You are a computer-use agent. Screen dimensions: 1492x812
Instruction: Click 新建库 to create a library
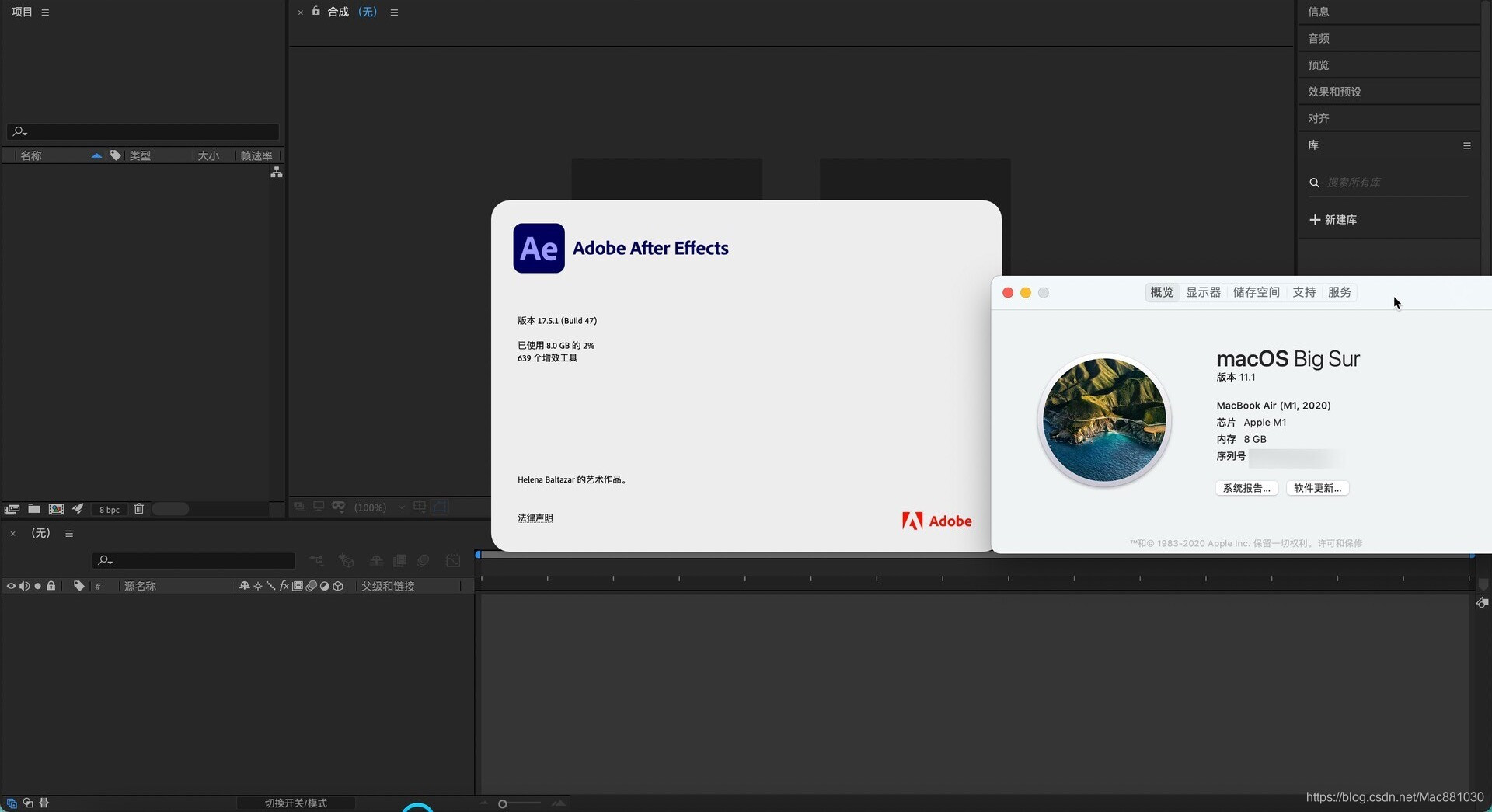[1333, 220]
